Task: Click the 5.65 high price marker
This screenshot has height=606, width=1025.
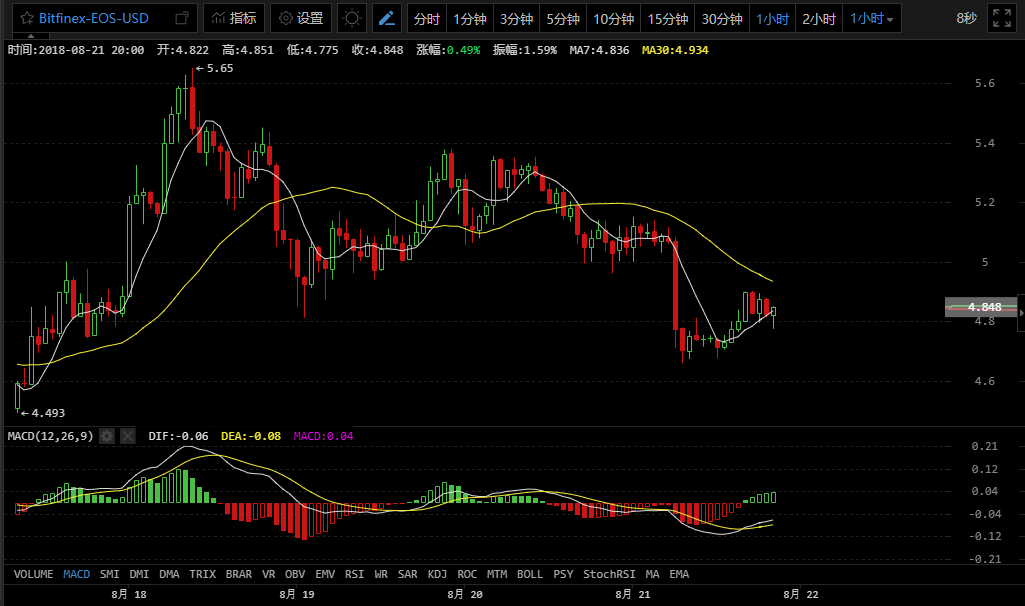Action: (x=214, y=68)
